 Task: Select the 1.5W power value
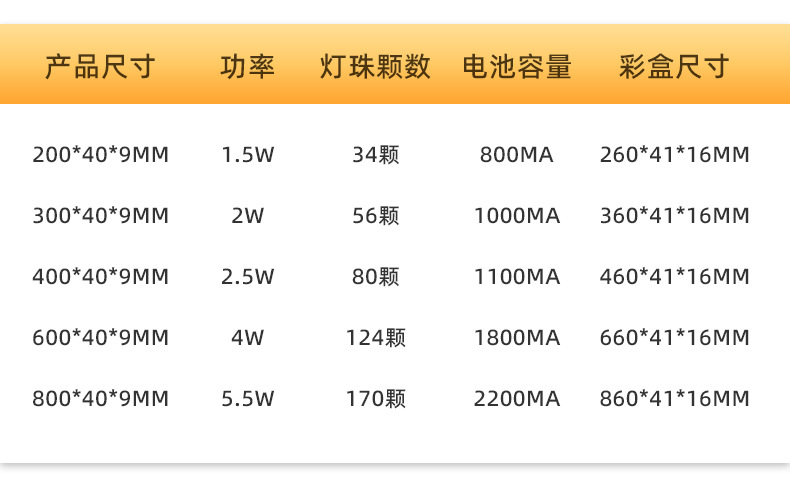pyautogui.click(x=247, y=155)
